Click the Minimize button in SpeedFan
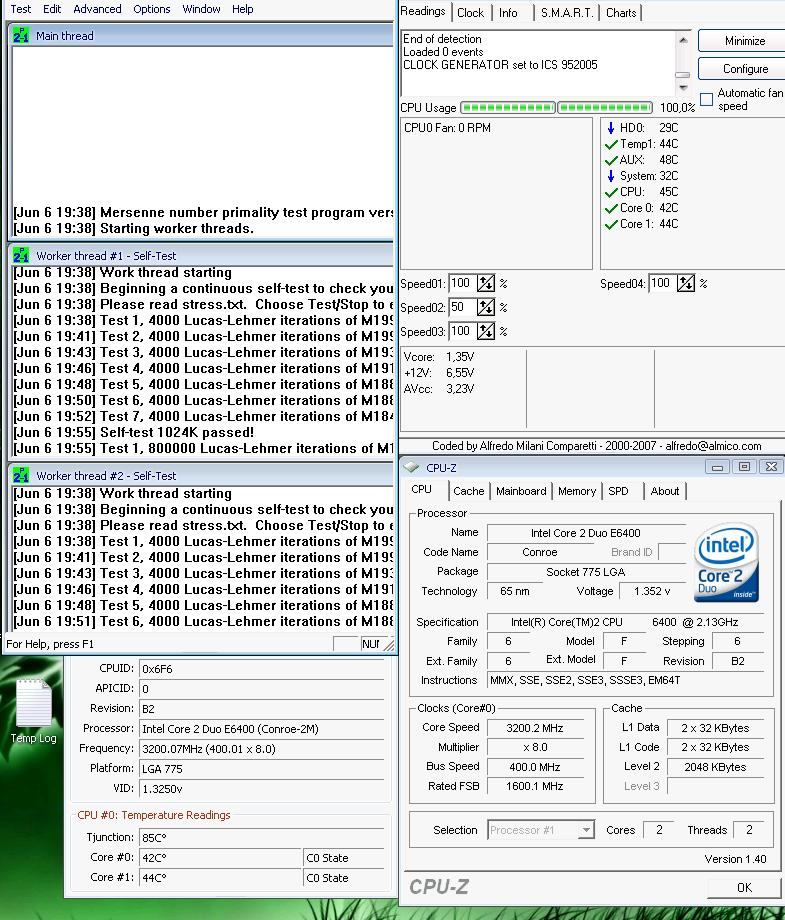This screenshot has height=920, width=785. [745, 40]
